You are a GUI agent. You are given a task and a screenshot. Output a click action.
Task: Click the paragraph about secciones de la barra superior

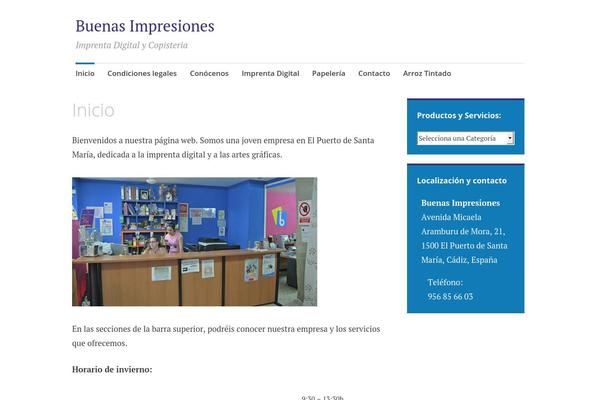pyautogui.click(x=226, y=336)
